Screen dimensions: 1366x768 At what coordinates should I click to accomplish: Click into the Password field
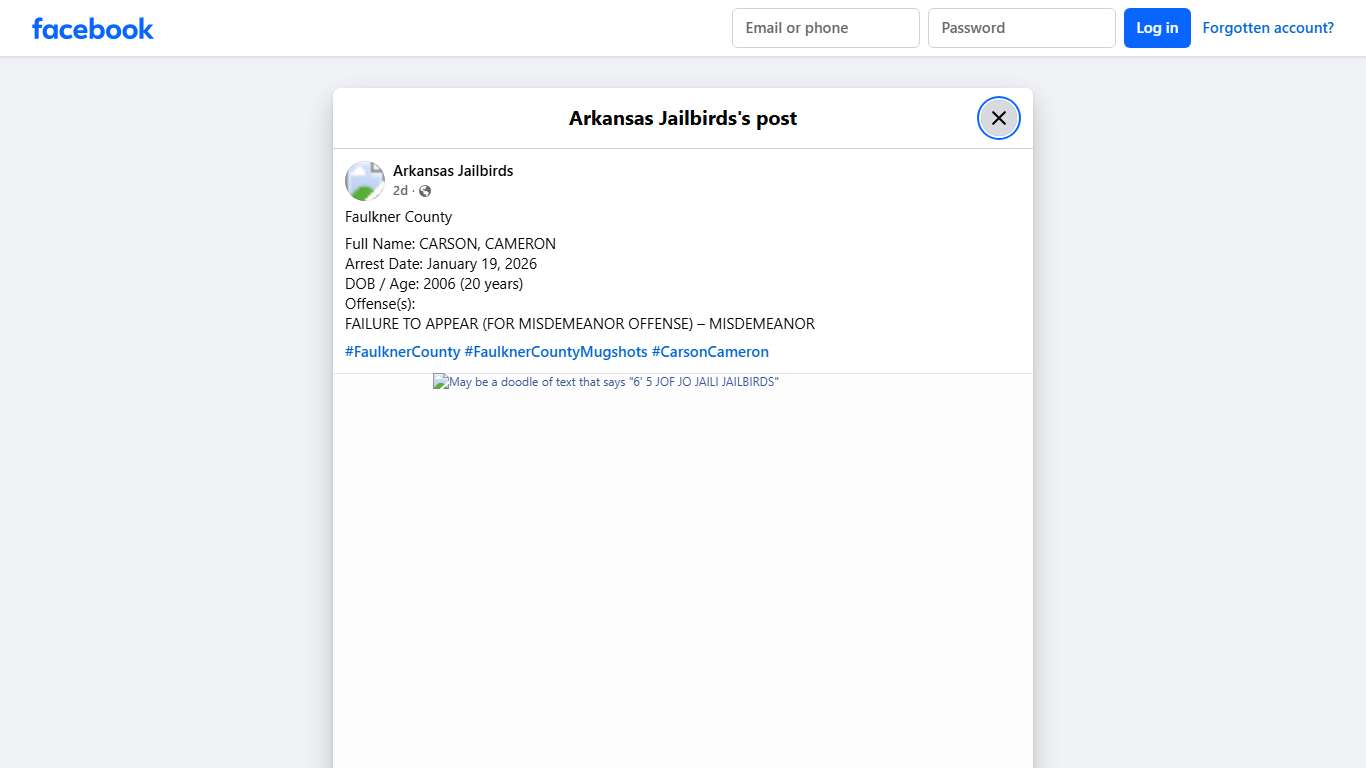click(x=1021, y=28)
